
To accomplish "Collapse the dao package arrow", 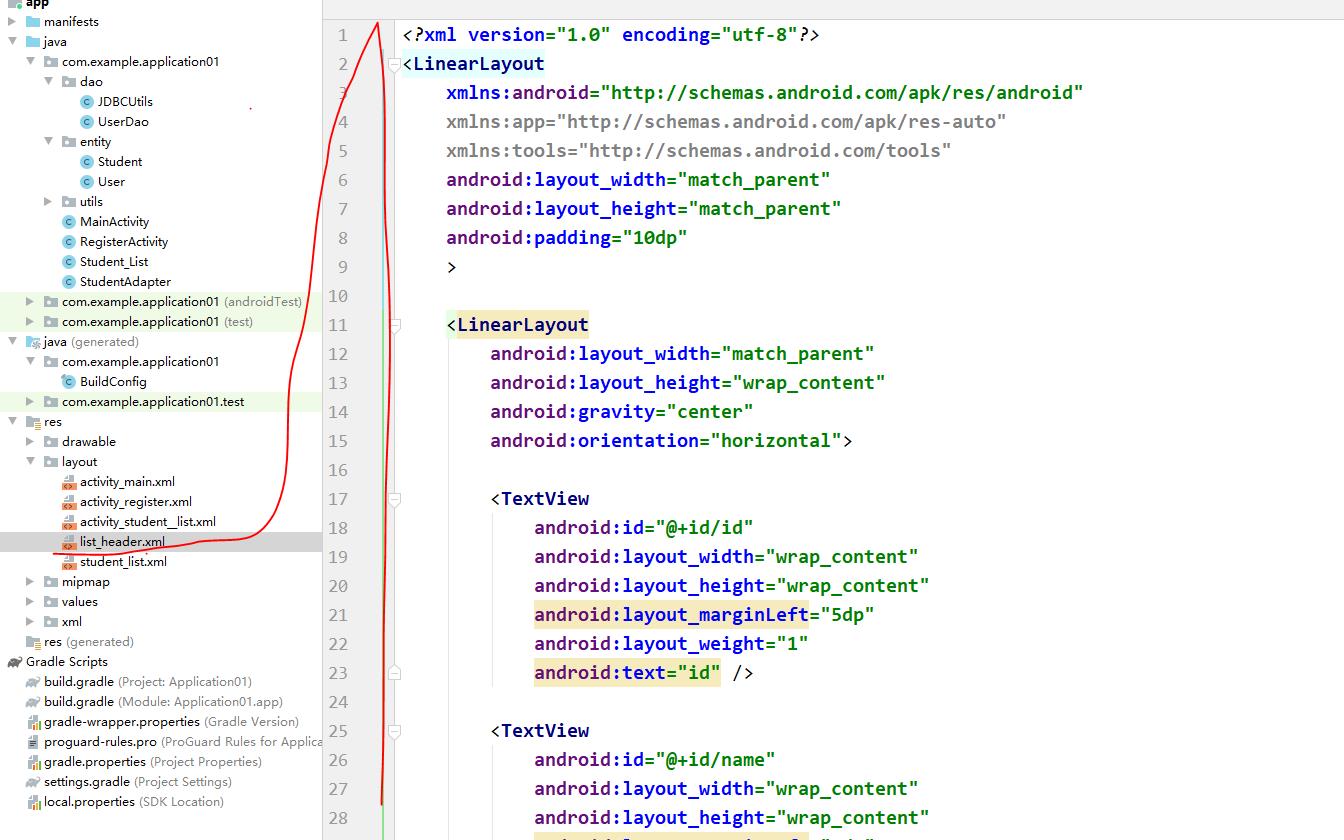I will click(x=48, y=81).
